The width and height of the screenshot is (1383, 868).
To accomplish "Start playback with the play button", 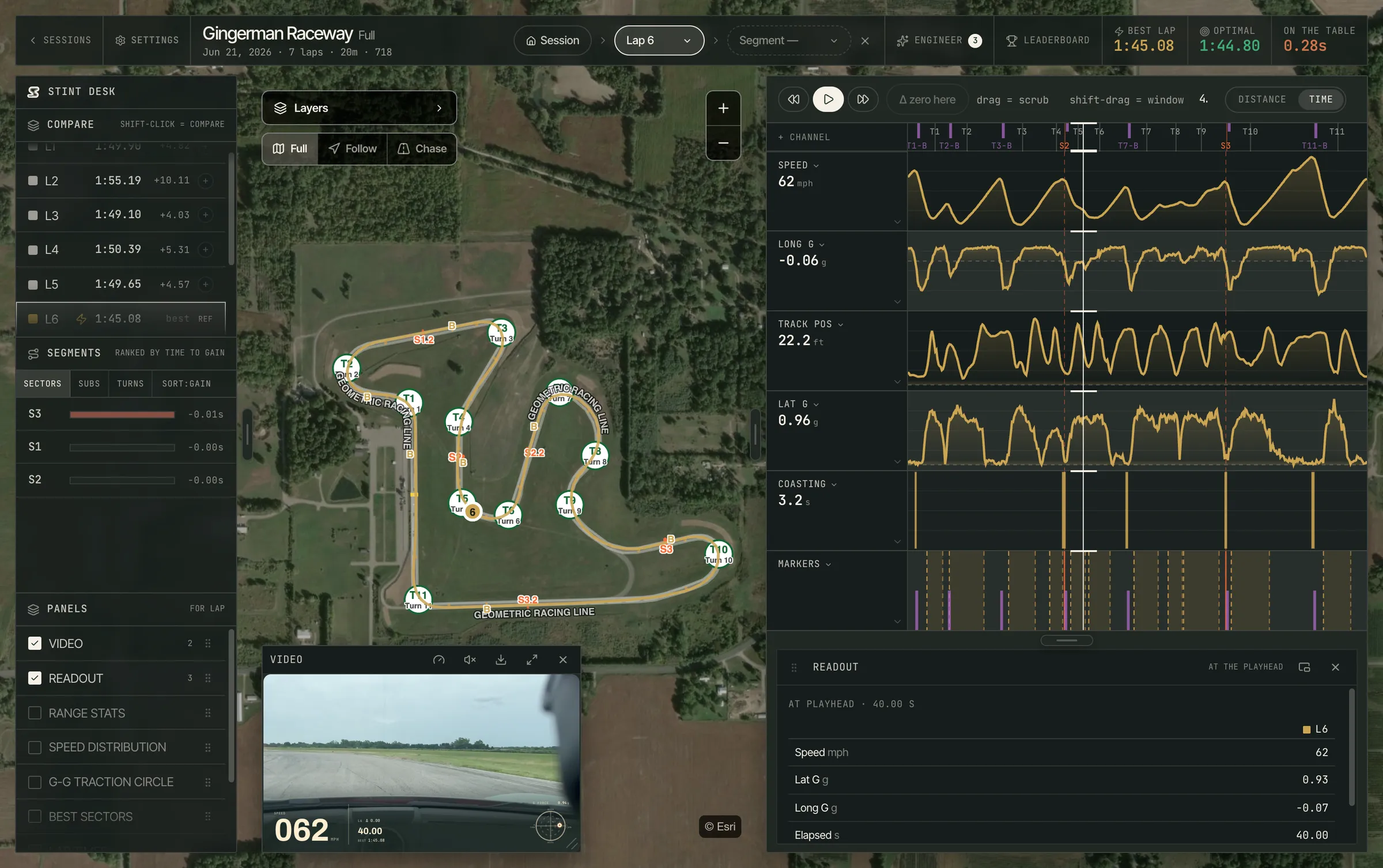I will click(x=828, y=100).
